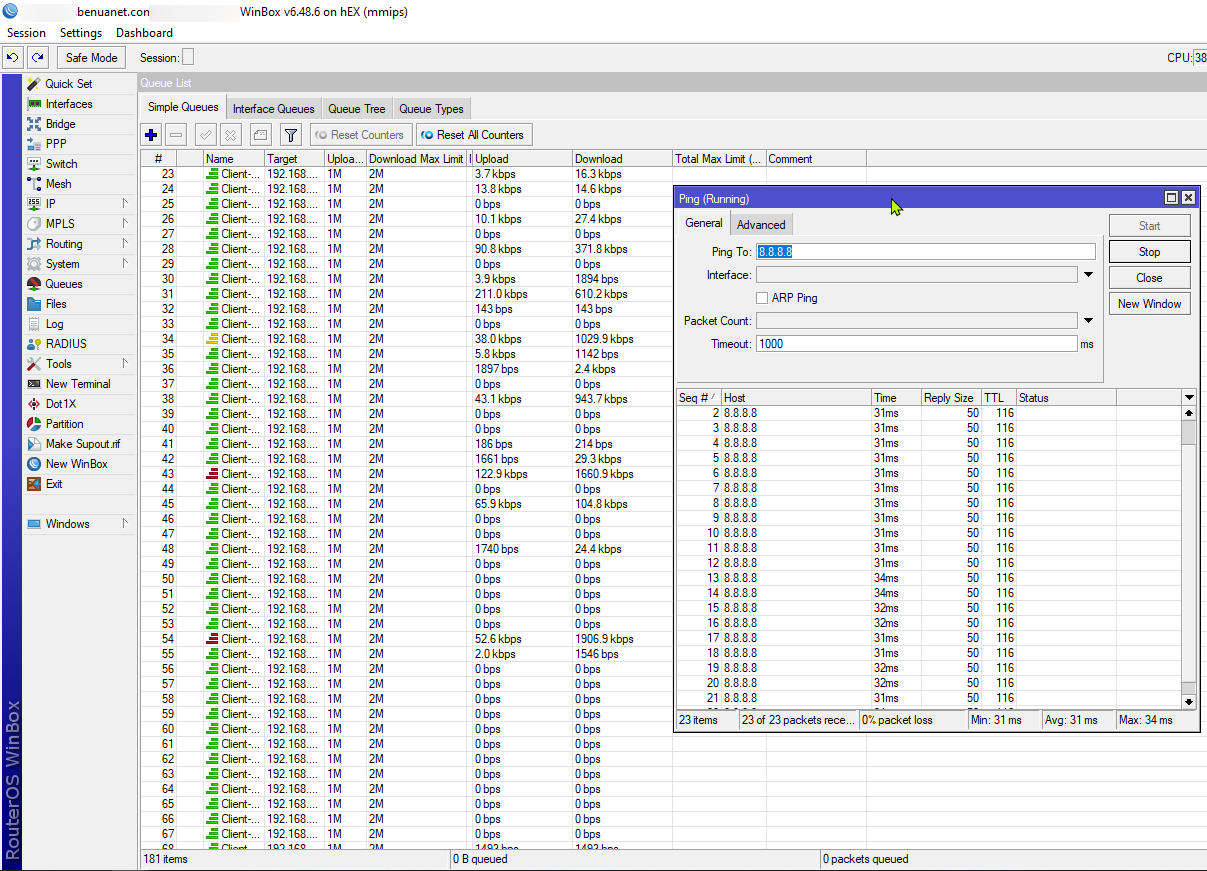Click the Reset All Counters button
Viewport: 1207px width, 871px height.
(x=474, y=134)
